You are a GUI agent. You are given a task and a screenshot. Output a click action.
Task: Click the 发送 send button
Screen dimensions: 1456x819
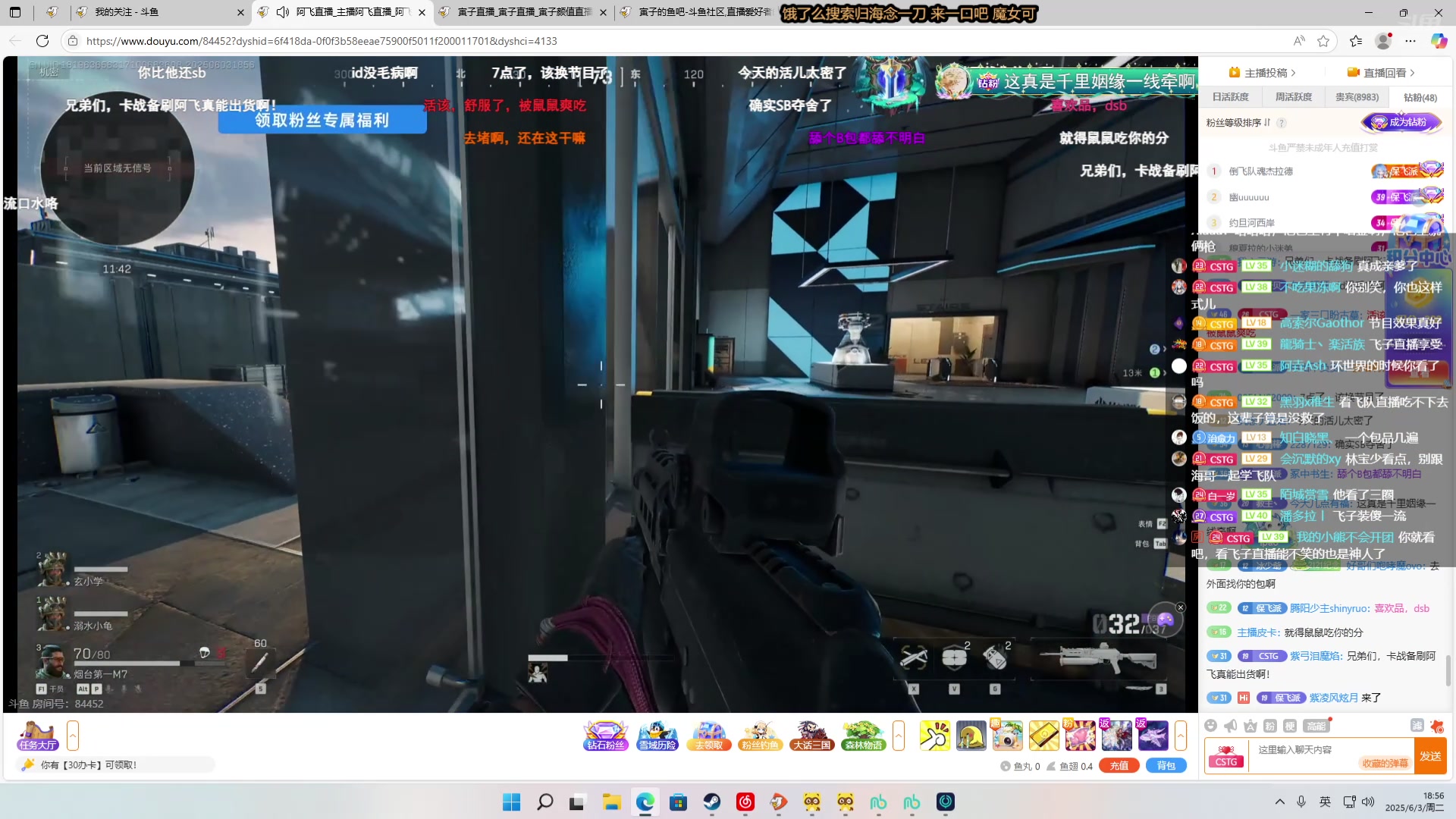pyautogui.click(x=1430, y=756)
